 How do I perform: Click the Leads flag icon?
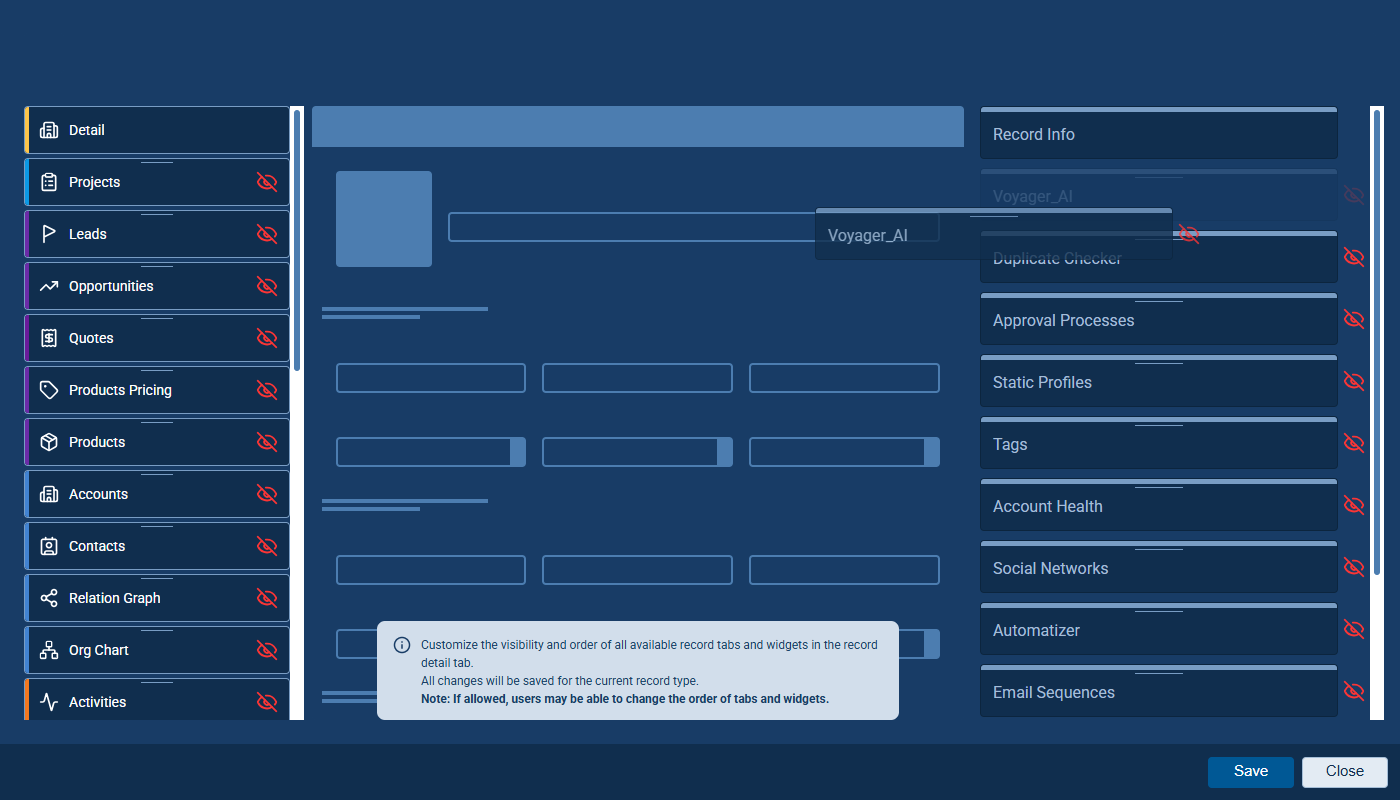[x=48, y=234]
